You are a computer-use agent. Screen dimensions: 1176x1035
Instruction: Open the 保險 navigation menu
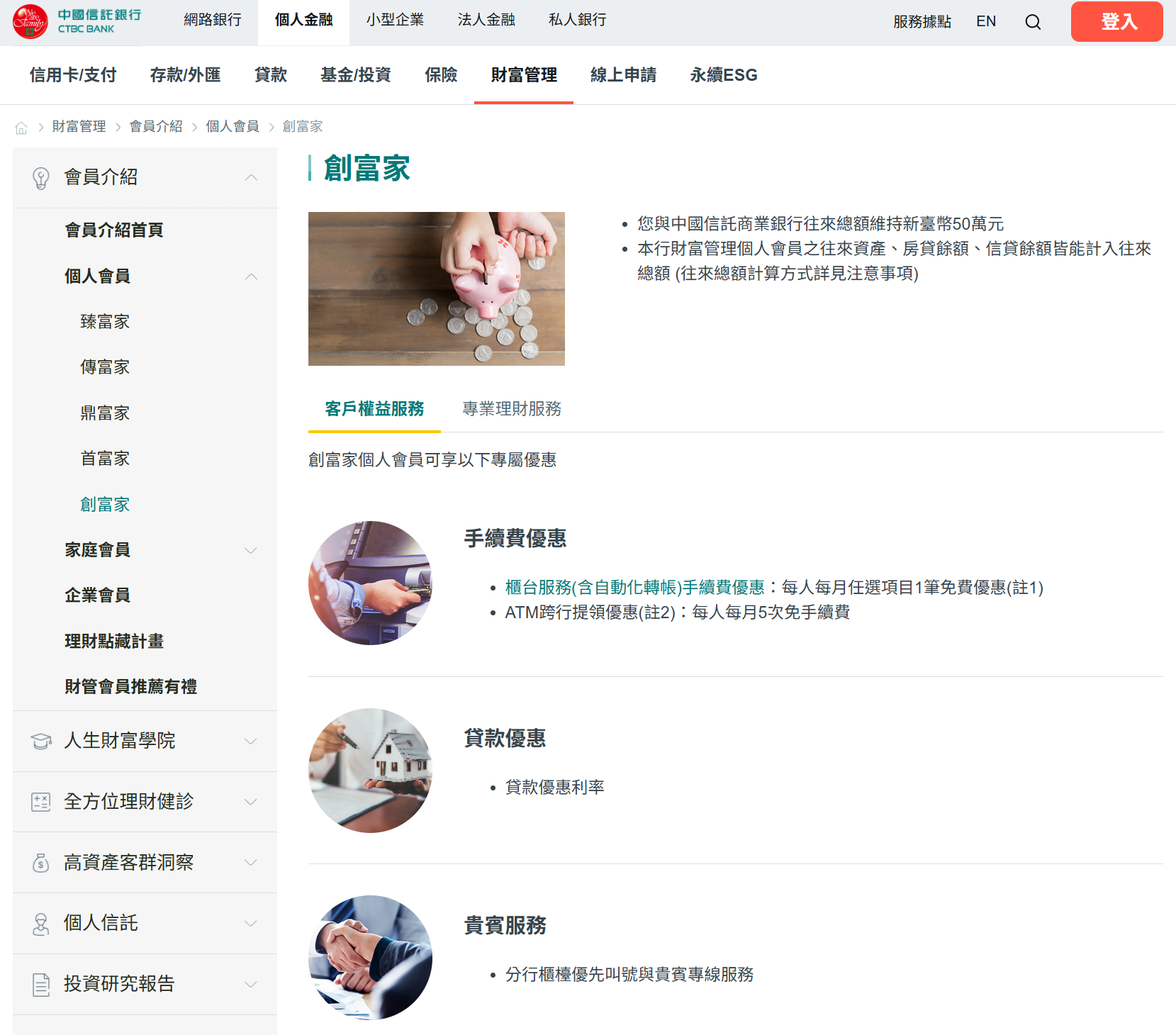[442, 75]
